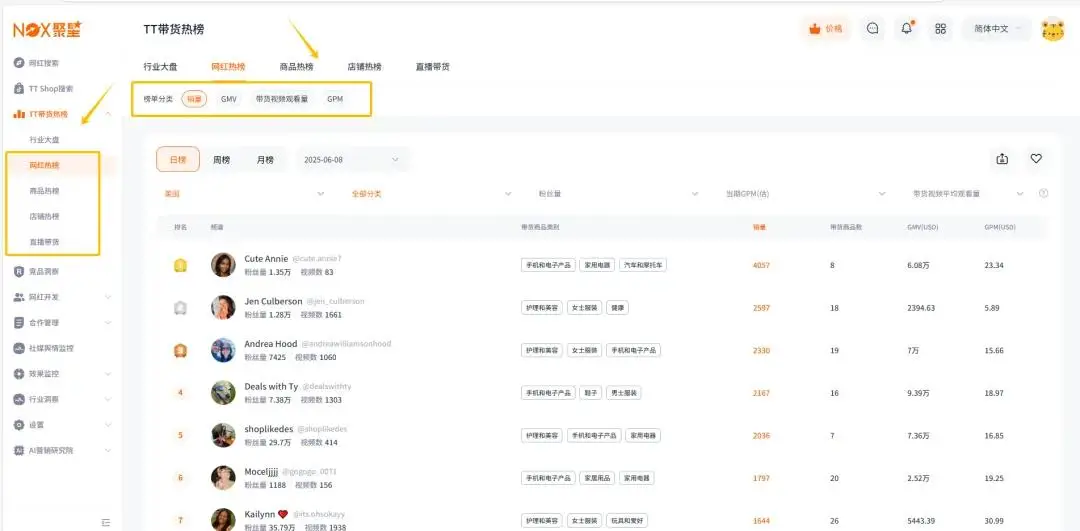Click the help question mark beside the filters
The width and height of the screenshot is (1080, 531).
1043,194
